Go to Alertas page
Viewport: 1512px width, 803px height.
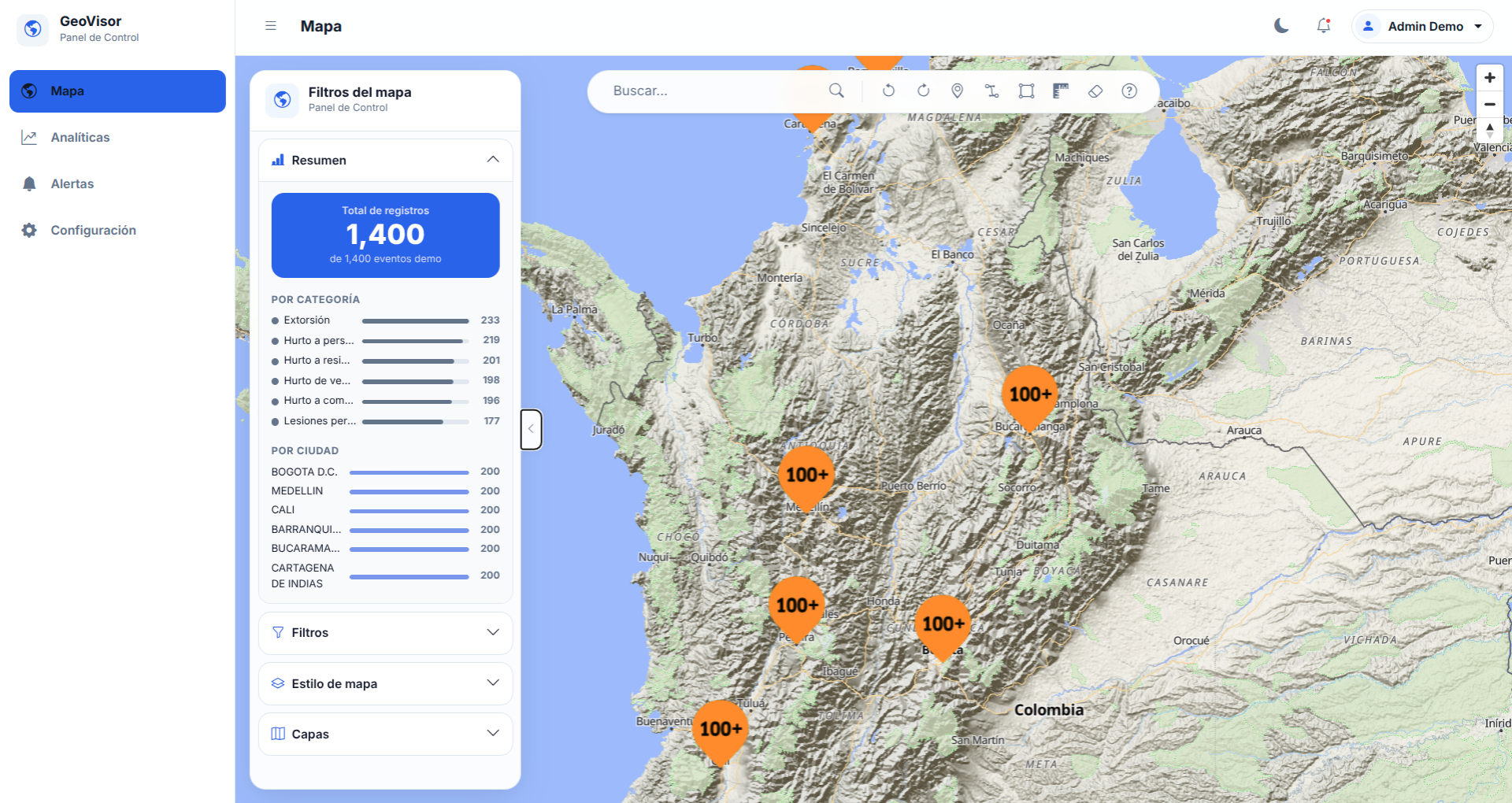point(117,184)
